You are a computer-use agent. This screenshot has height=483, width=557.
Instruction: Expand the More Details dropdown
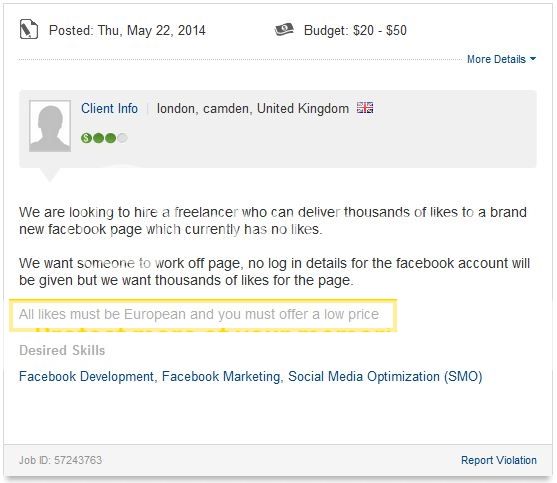click(x=501, y=59)
